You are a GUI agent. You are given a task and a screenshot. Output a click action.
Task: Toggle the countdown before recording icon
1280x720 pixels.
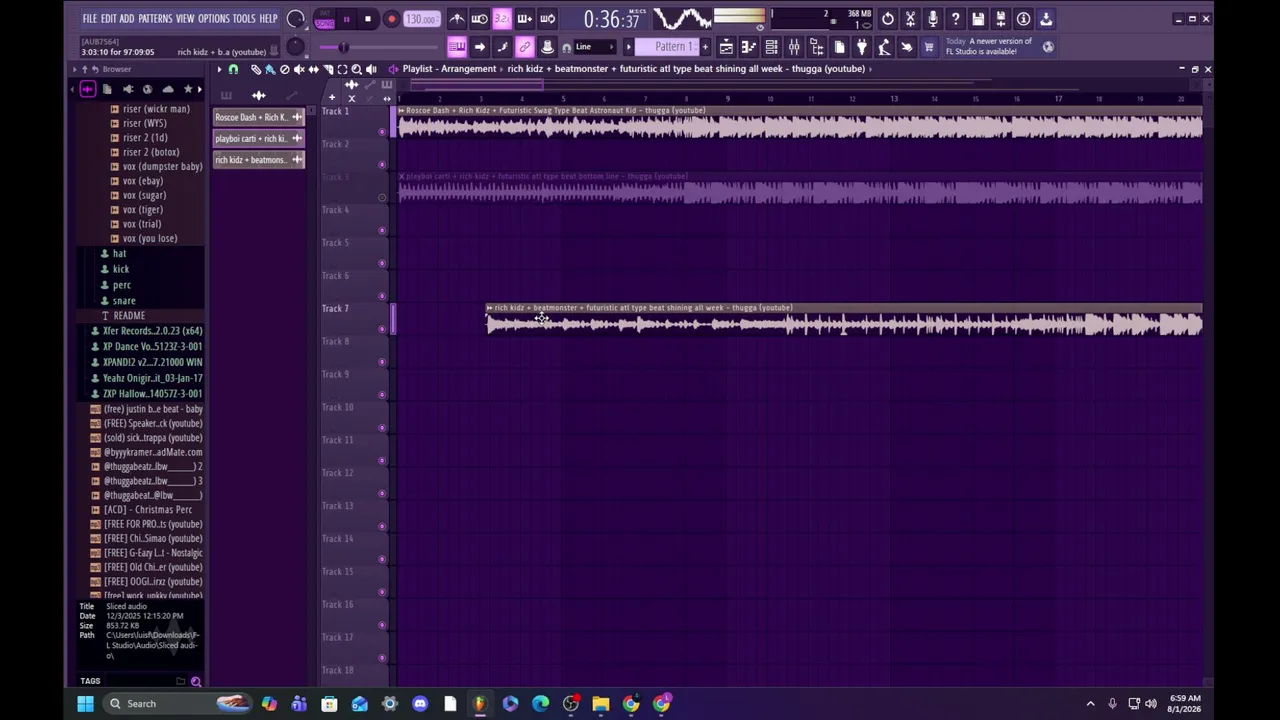pyautogui.click(x=502, y=19)
